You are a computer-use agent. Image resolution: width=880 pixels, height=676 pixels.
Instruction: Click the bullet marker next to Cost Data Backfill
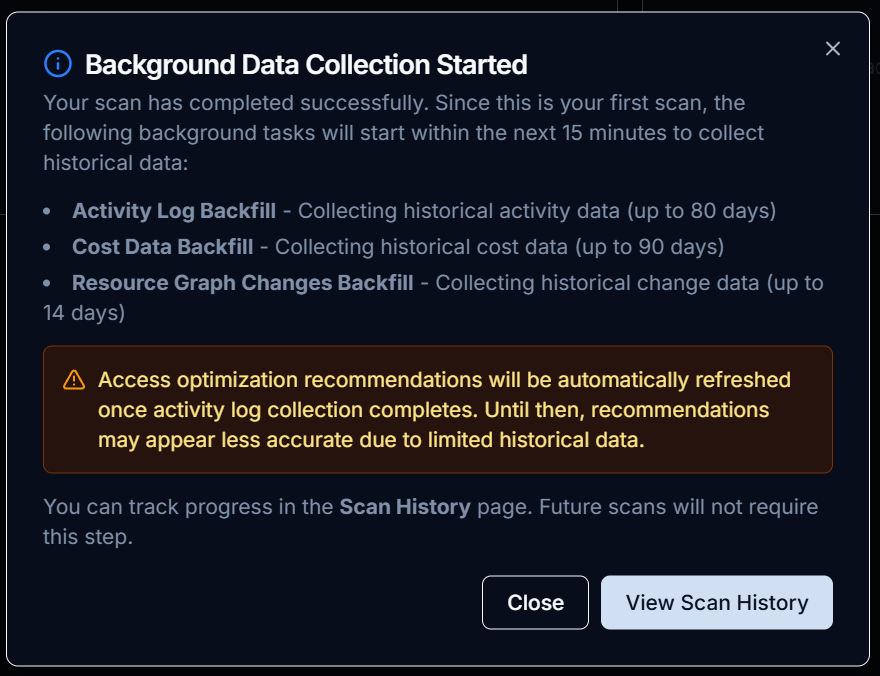click(x=46, y=247)
